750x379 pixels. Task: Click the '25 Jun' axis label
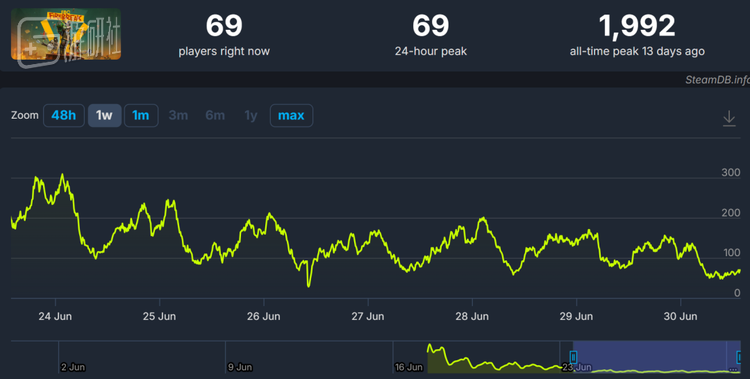[x=159, y=316]
